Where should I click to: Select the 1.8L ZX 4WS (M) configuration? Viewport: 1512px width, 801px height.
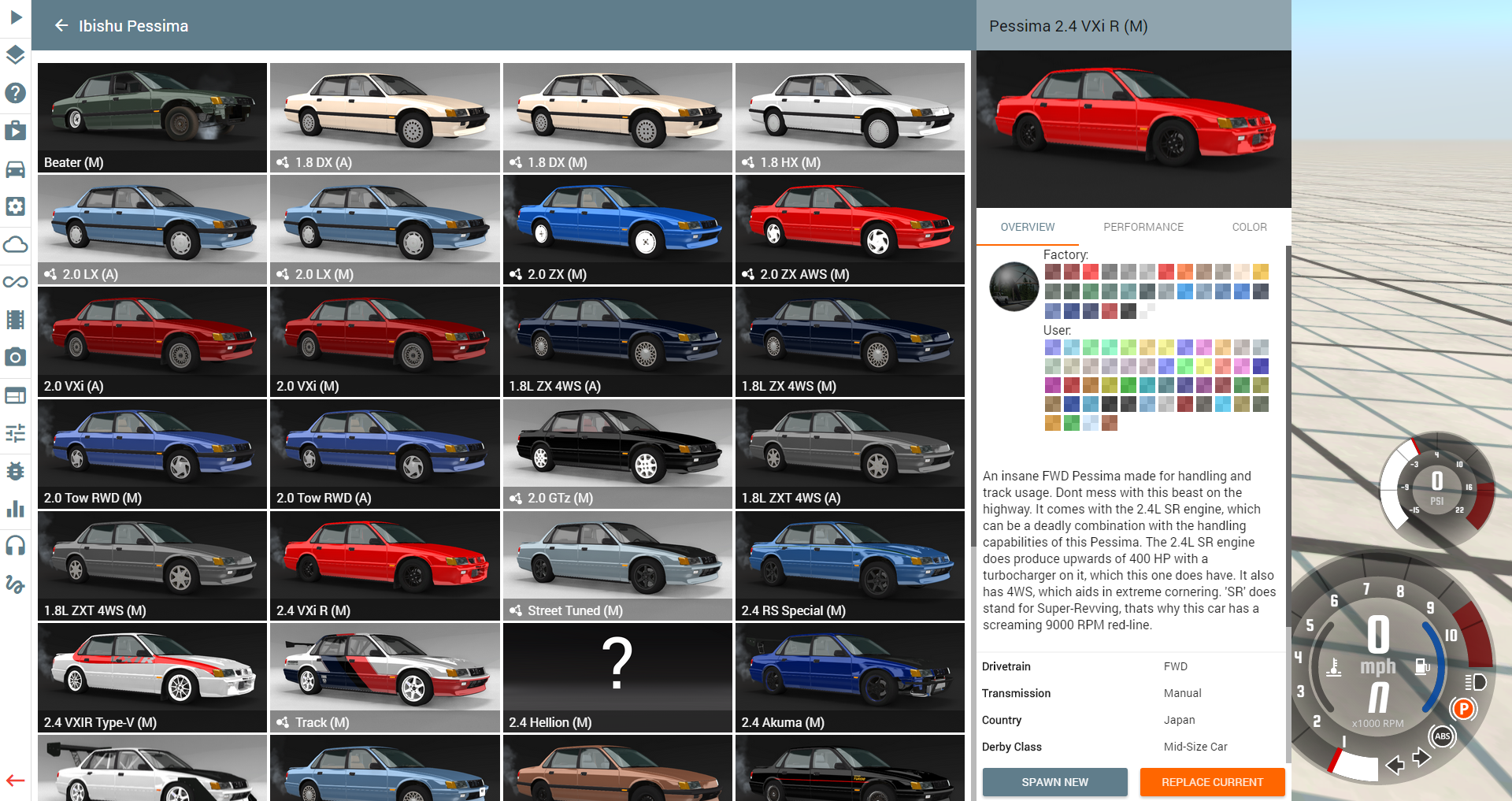click(x=850, y=341)
